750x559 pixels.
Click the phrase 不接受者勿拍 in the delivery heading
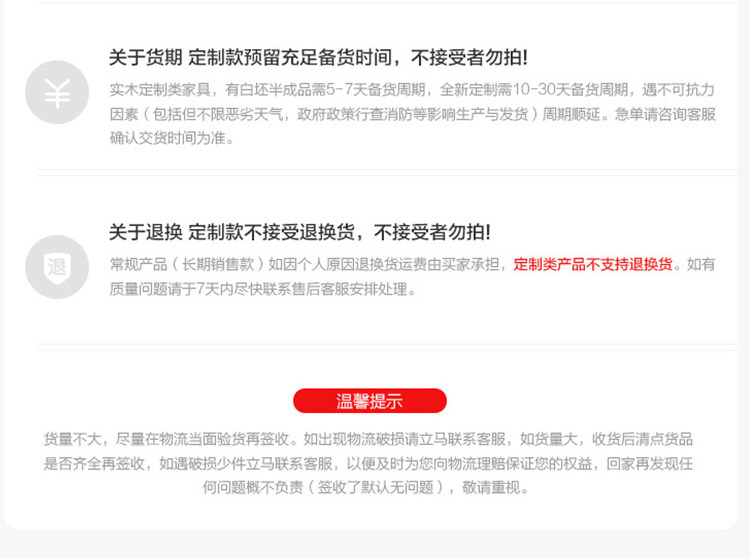[470, 57]
